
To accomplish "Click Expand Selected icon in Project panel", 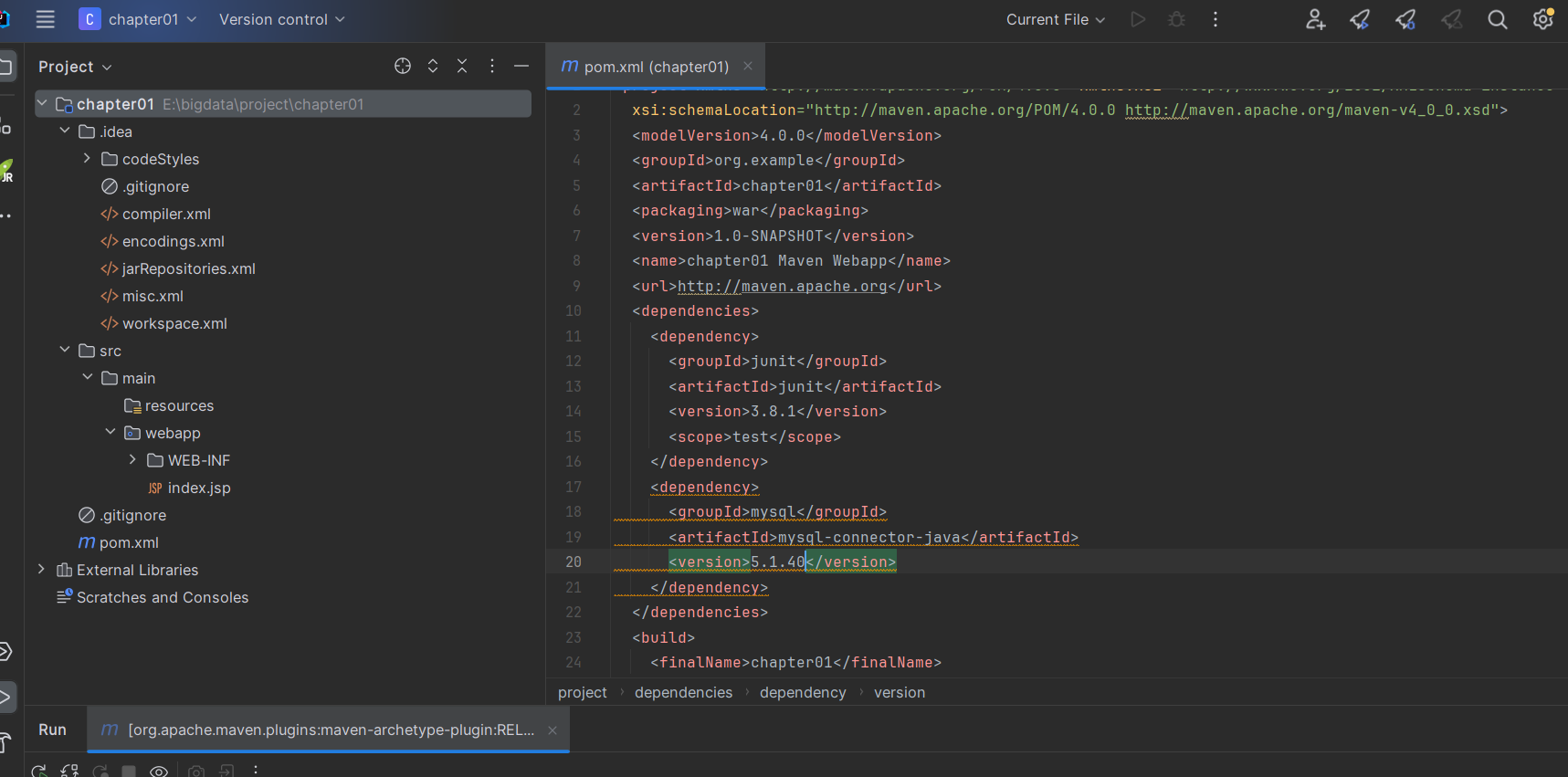I will [433, 66].
